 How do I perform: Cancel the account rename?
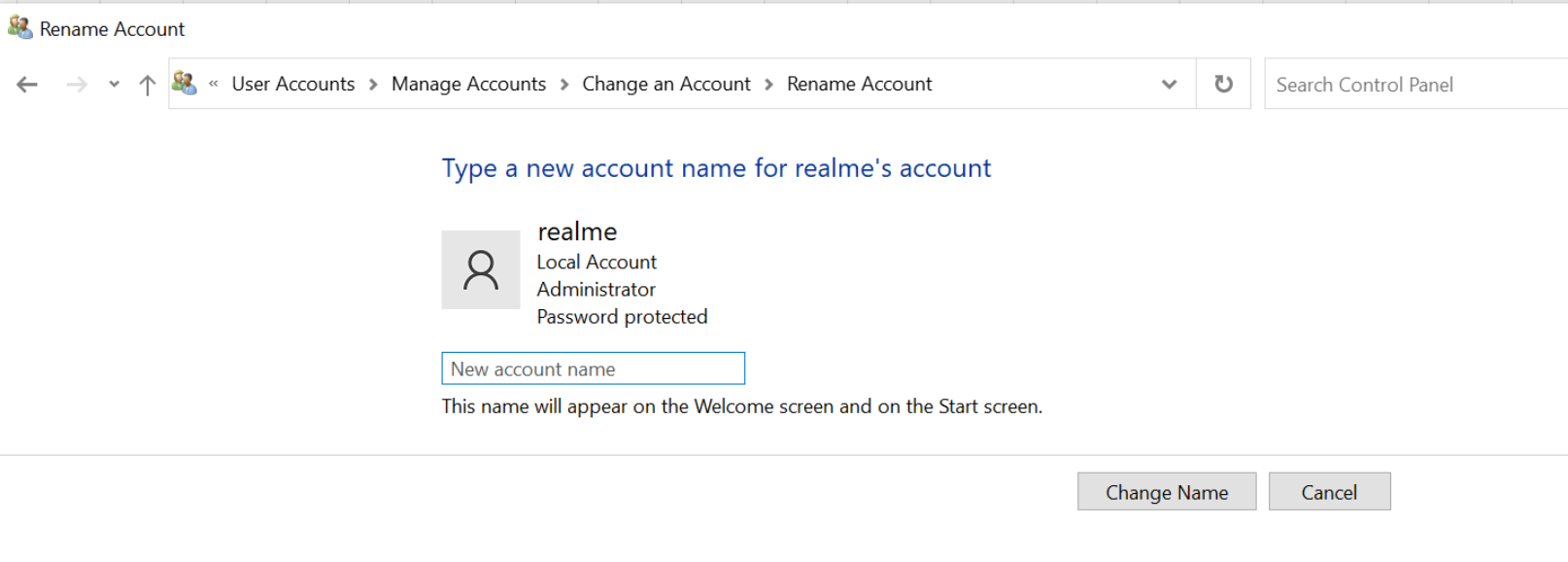click(x=1329, y=492)
